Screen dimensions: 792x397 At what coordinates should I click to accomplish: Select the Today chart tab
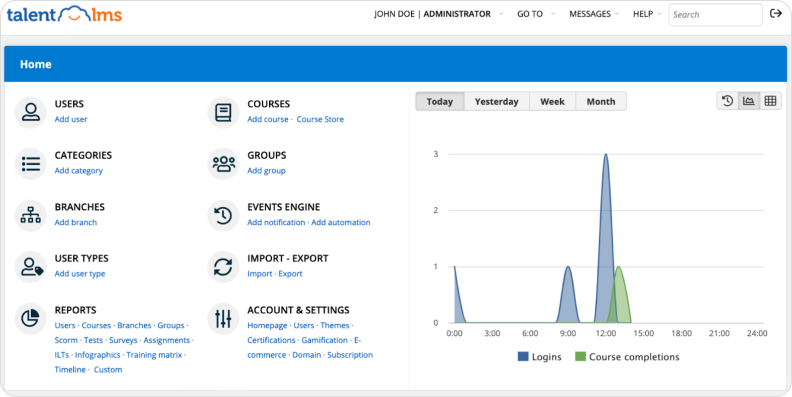439,102
